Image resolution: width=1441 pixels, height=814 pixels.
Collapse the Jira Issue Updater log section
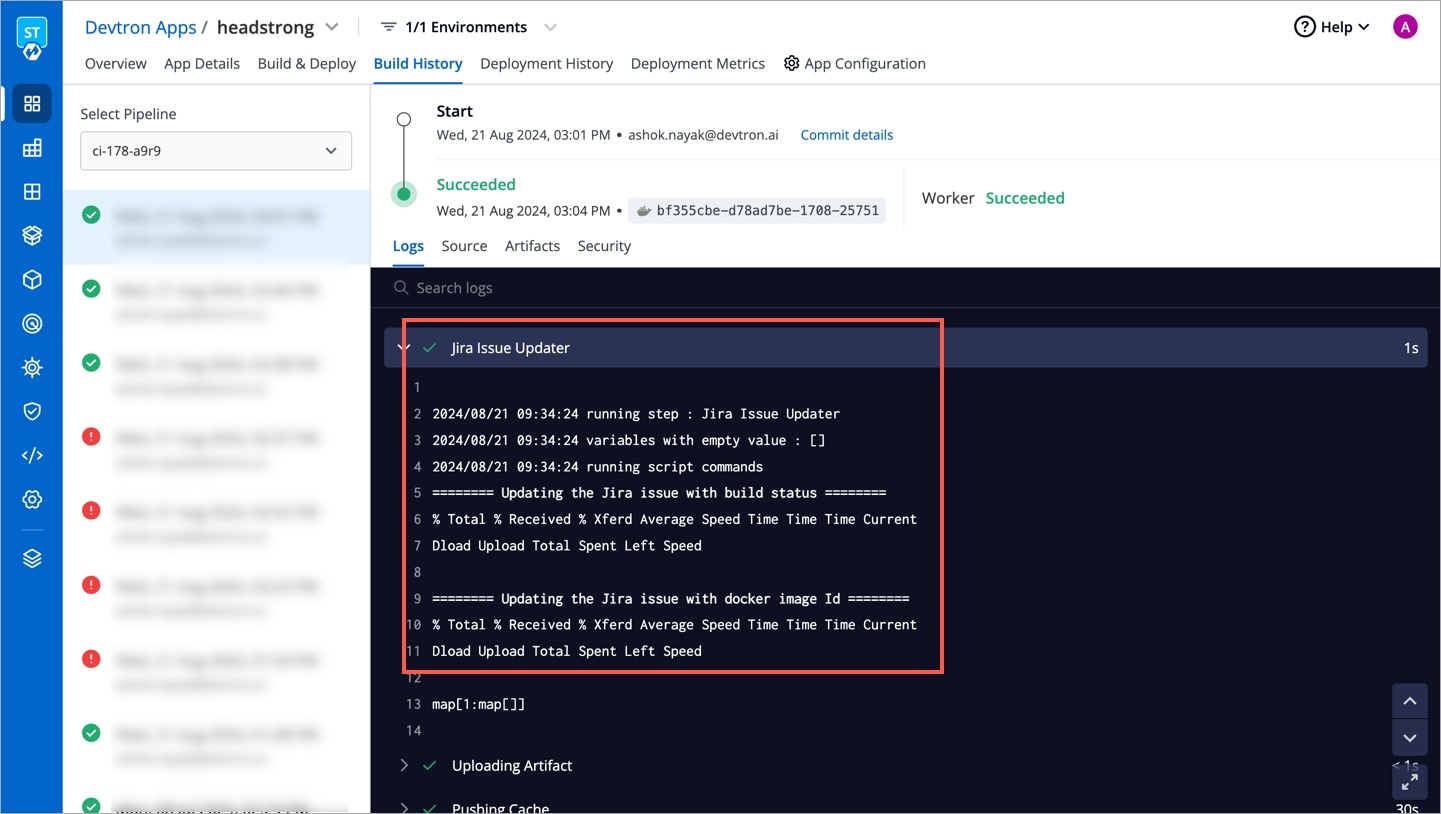[403, 348]
